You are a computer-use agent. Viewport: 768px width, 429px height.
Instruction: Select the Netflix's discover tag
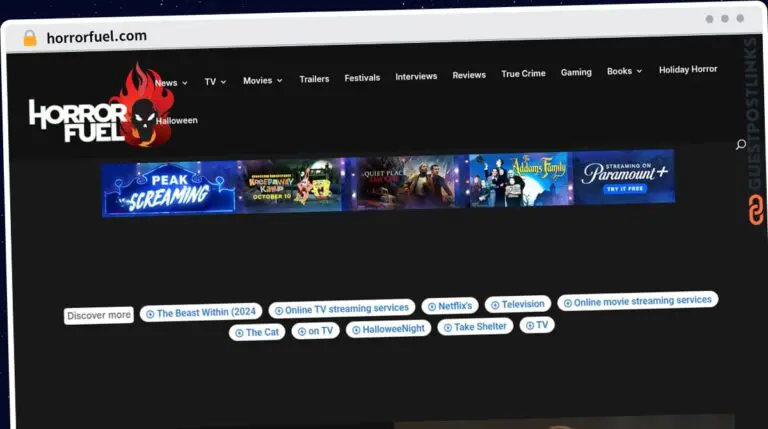450,306
